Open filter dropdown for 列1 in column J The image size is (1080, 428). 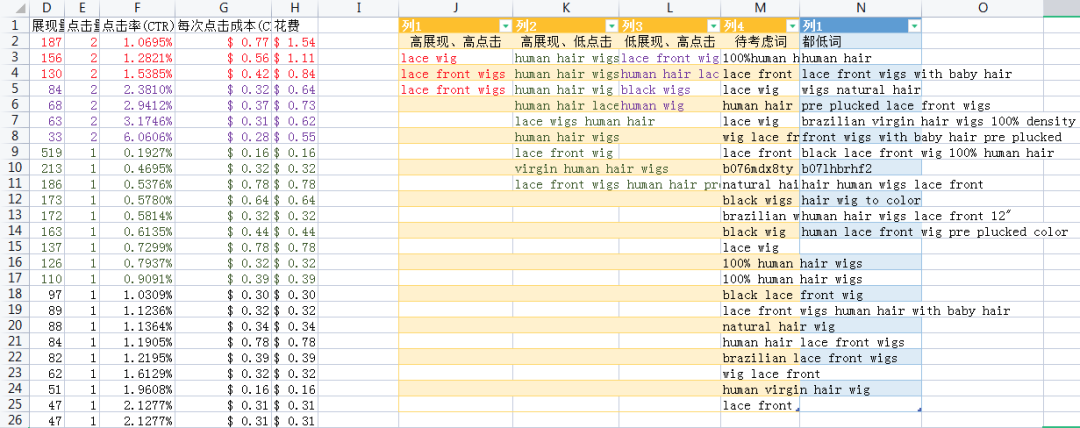coord(506,26)
